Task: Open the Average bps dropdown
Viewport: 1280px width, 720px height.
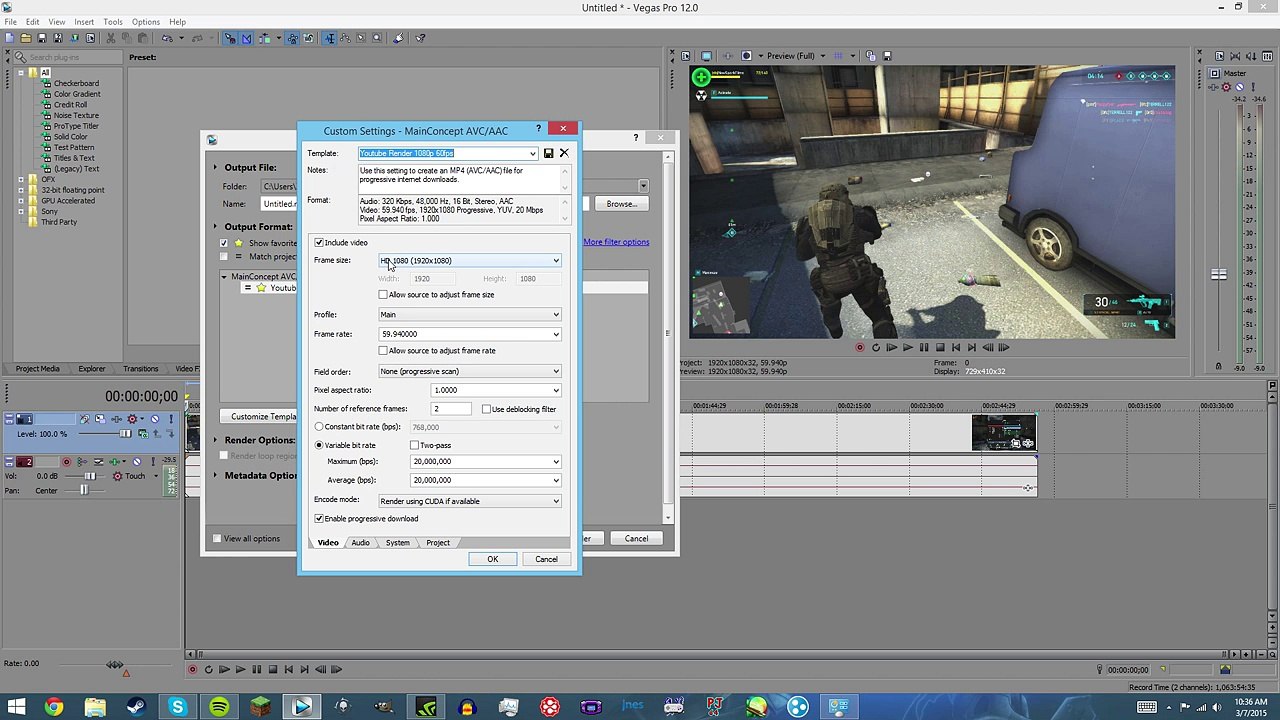Action: pos(556,480)
